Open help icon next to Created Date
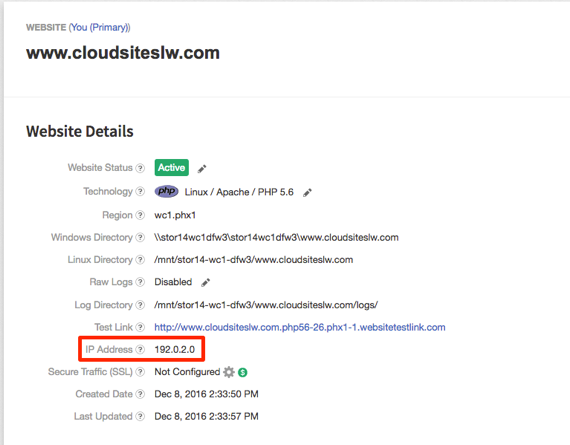The image size is (570, 445). coord(140,394)
